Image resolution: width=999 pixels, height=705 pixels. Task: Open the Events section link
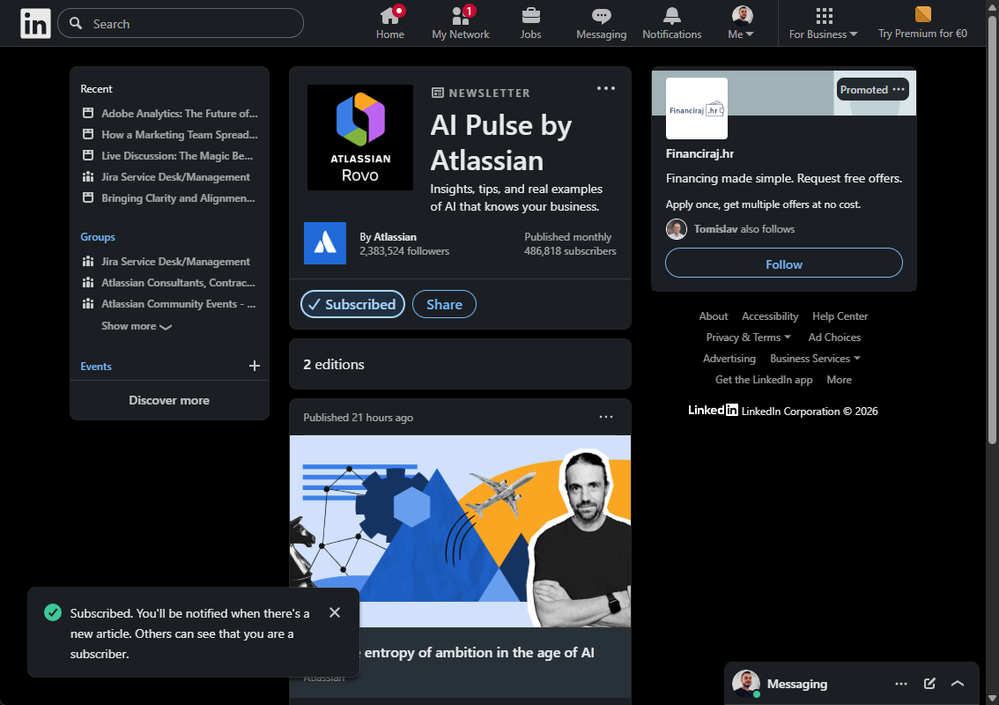[x=96, y=366]
